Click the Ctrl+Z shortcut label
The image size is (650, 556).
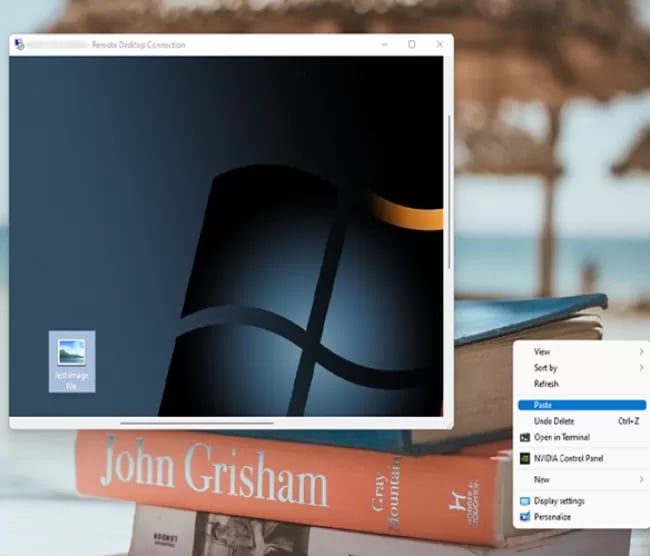[628, 421]
